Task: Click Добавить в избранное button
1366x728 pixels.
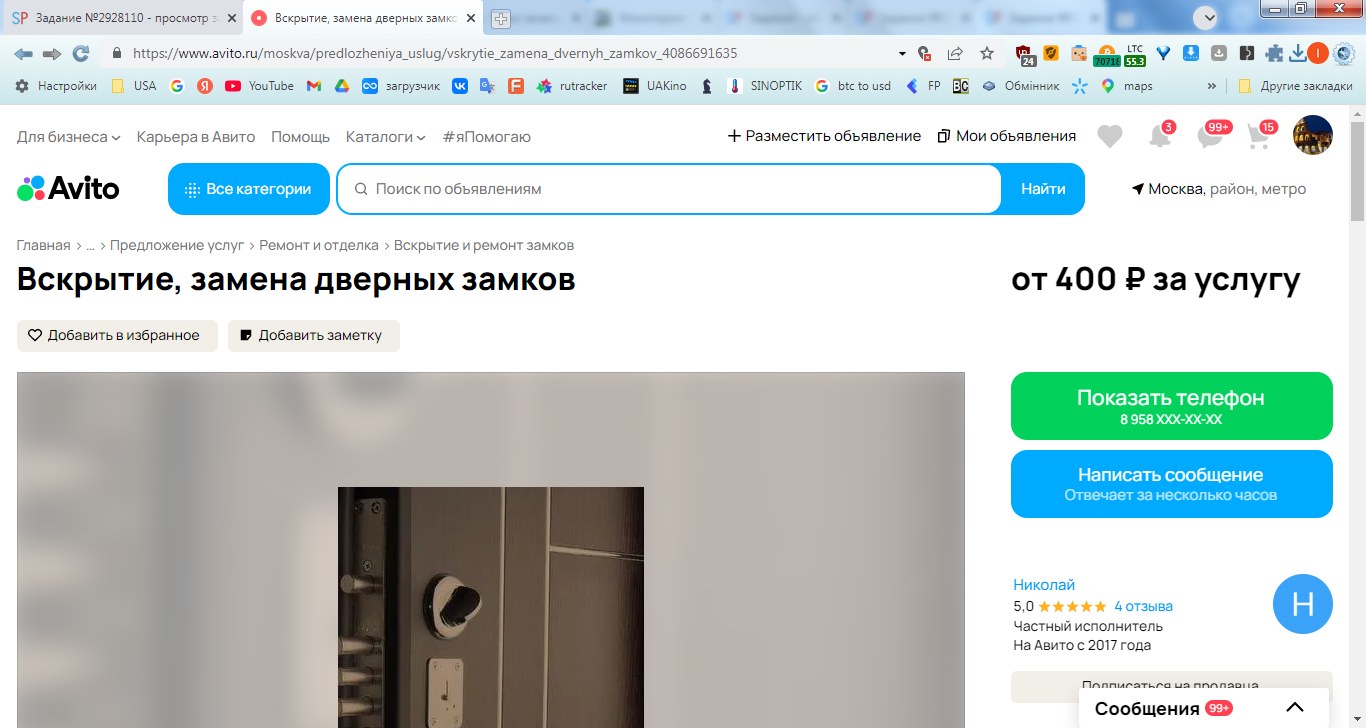Action: point(117,336)
